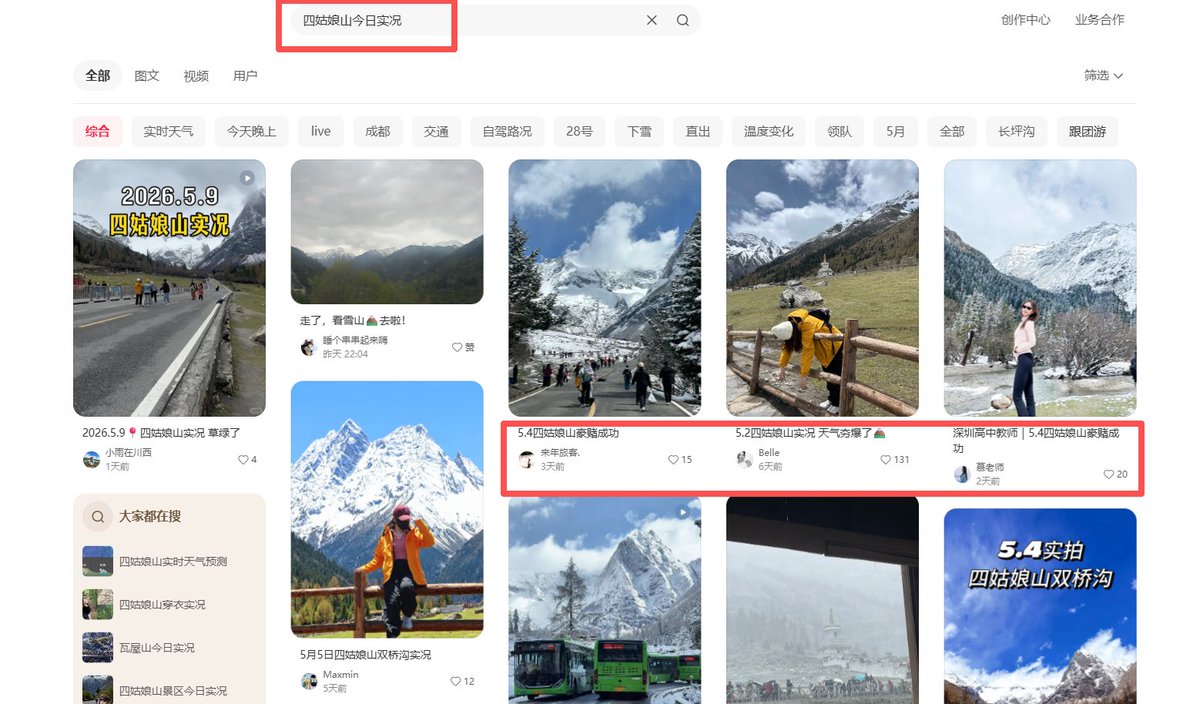Open the 5月5日四姑娘山双桥沟实况 post image

[387, 509]
